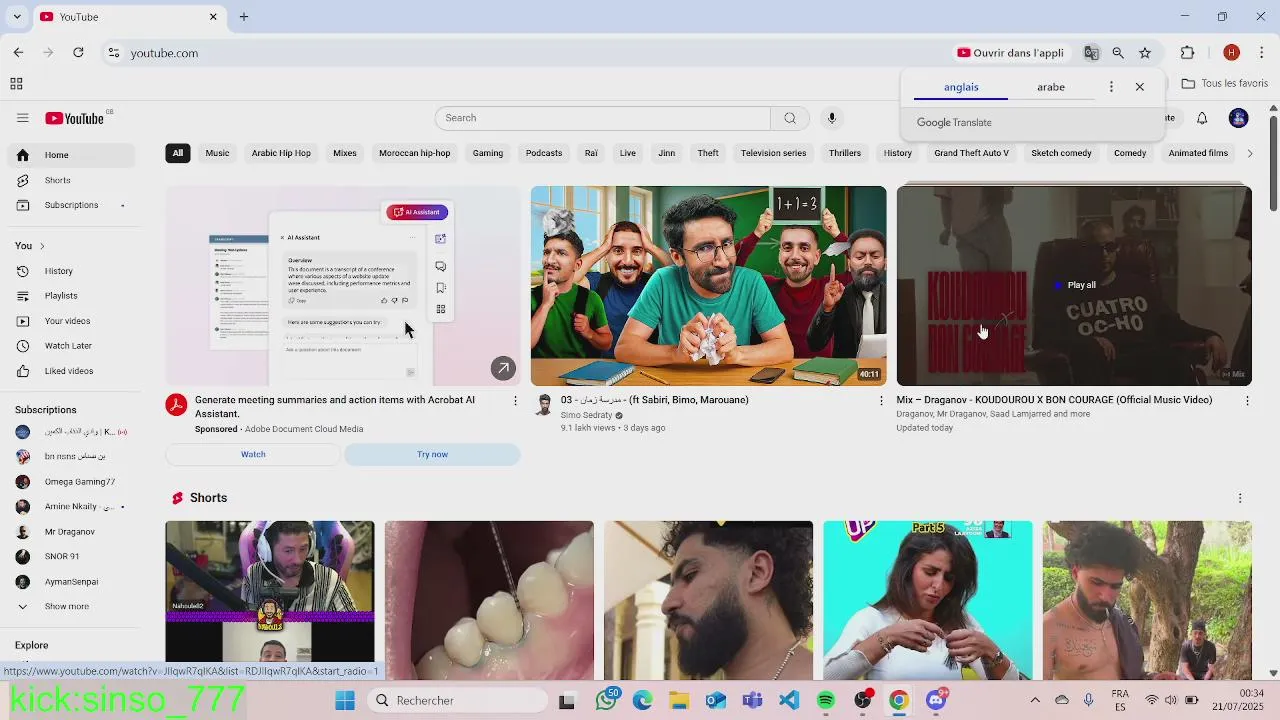Open more options for Draganov mix
This screenshot has width=1280, height=720.
(x=1247, y=400)
